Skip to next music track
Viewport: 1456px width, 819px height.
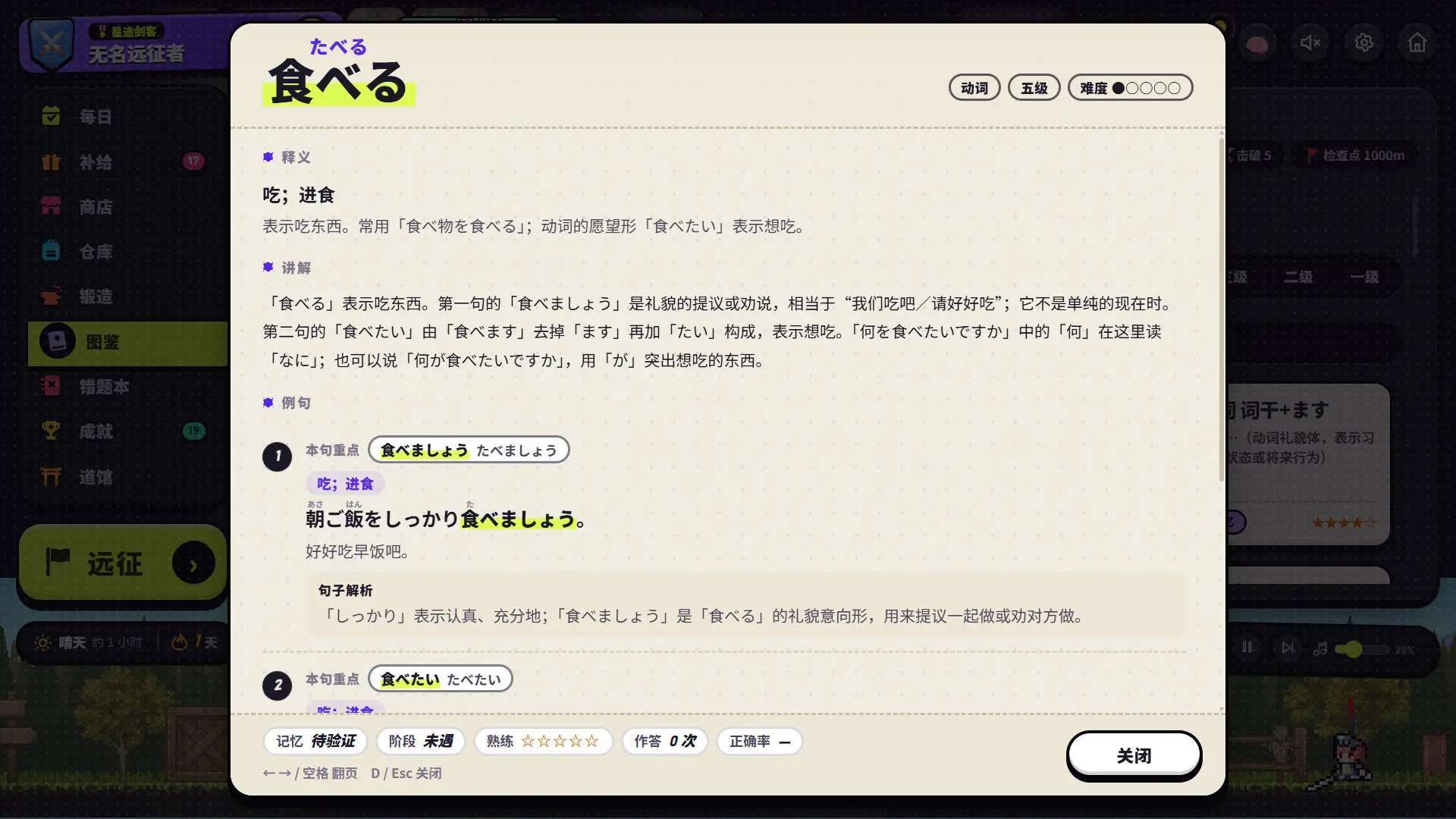click(x=1287, y=648)
